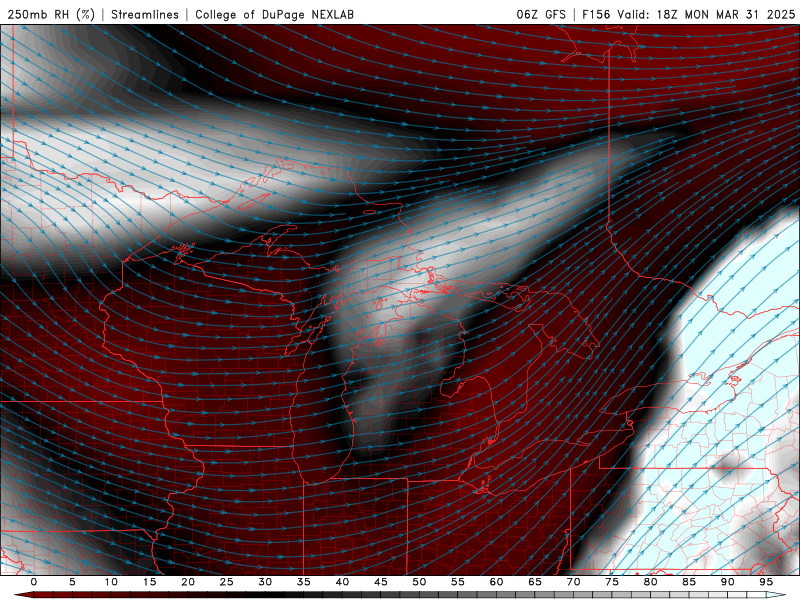The image size is (800, 600).
Task: Click the colorbar label '20'
Action: pos(188,582)
